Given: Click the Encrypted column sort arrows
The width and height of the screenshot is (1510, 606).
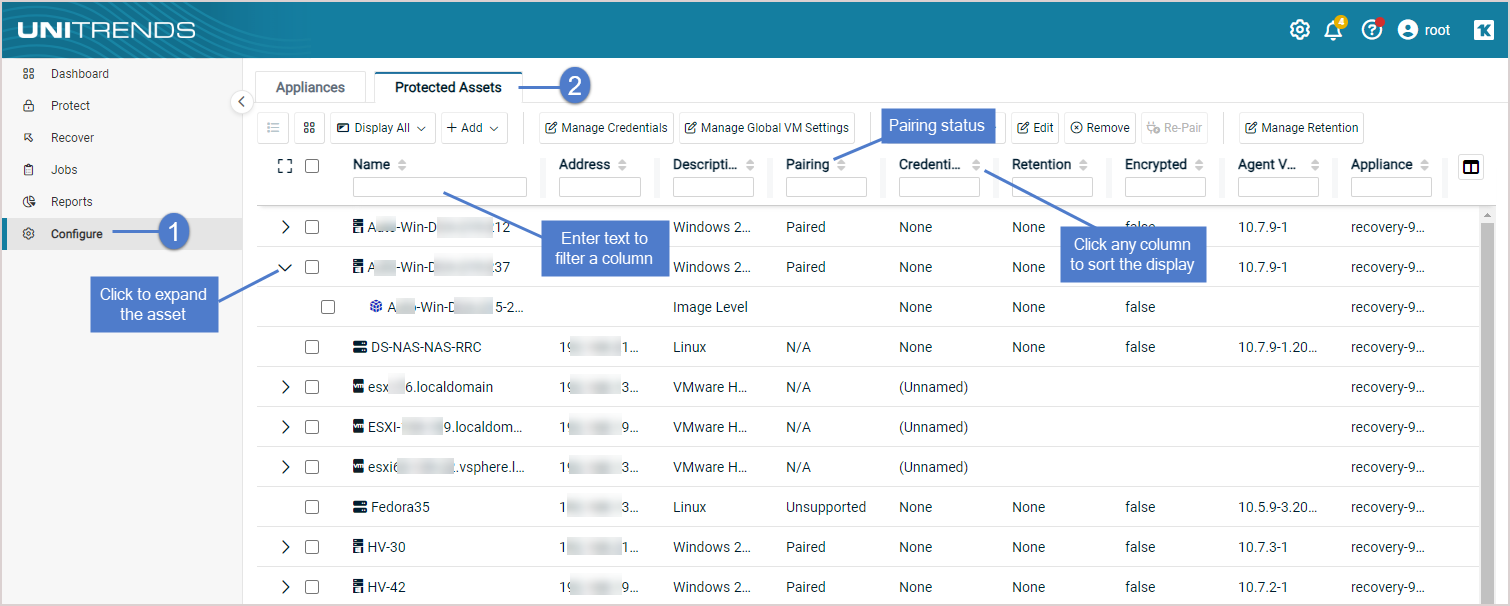Looking at the screenshot, I should [x=1199, y=165].
